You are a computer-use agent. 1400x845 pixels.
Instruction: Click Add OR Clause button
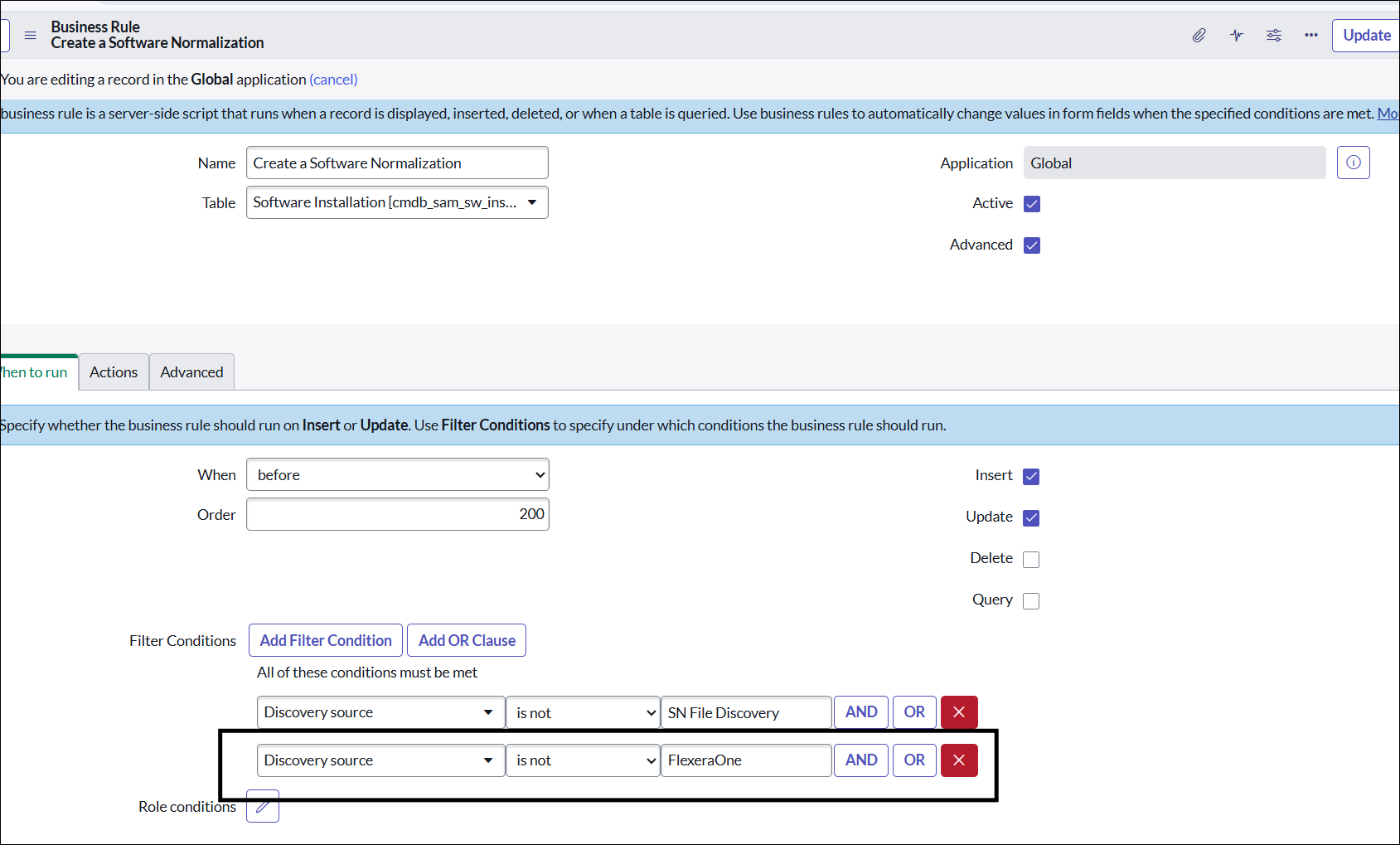[467, 640]
